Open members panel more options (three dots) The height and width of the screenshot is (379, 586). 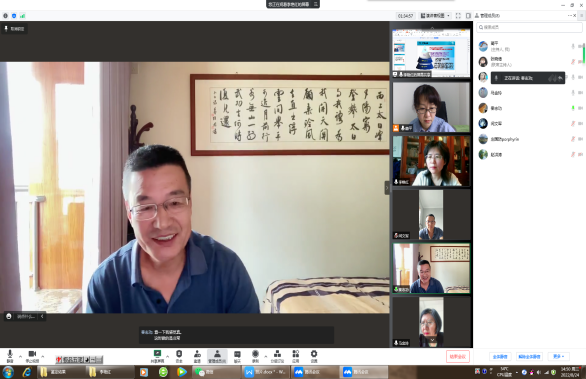tap(570, 15)
